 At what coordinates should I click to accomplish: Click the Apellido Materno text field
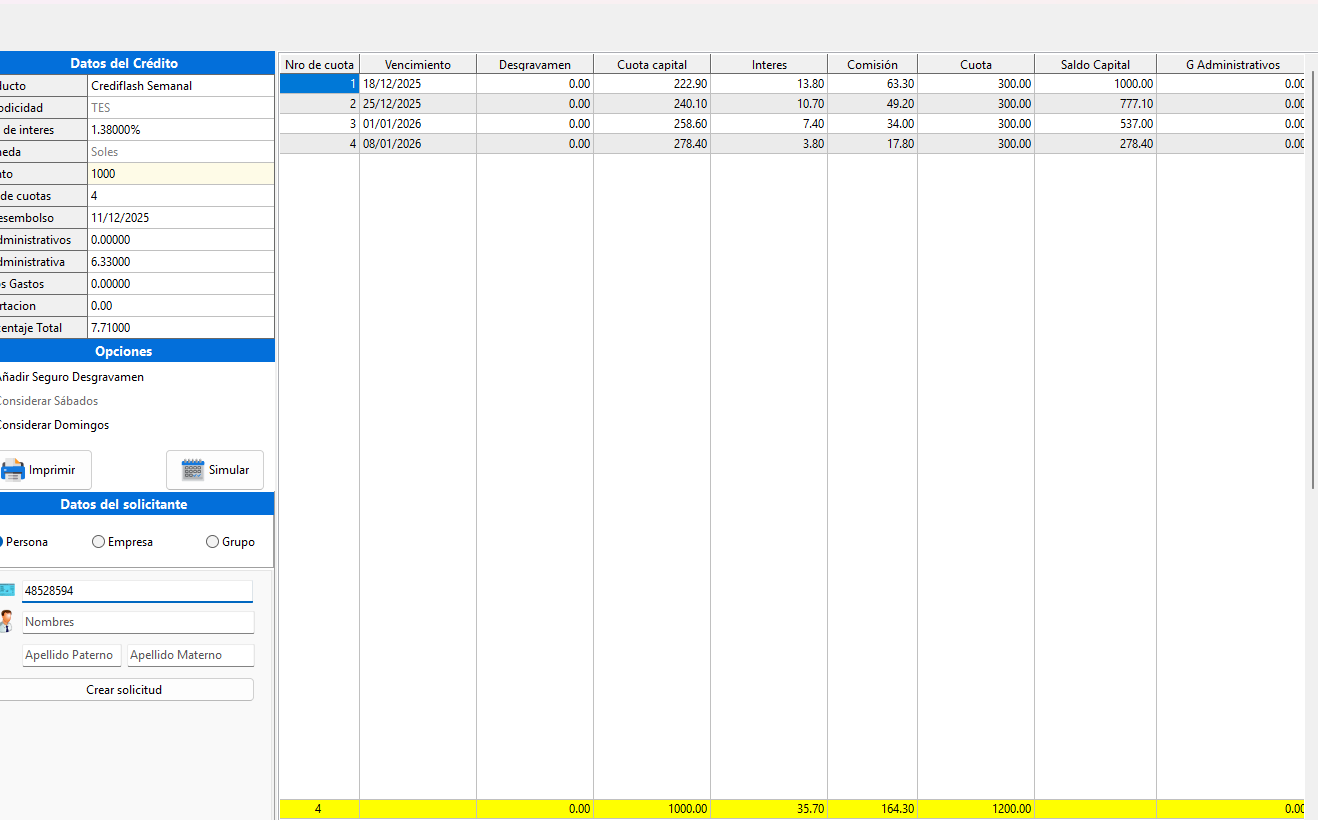click(x=190, y=655)
